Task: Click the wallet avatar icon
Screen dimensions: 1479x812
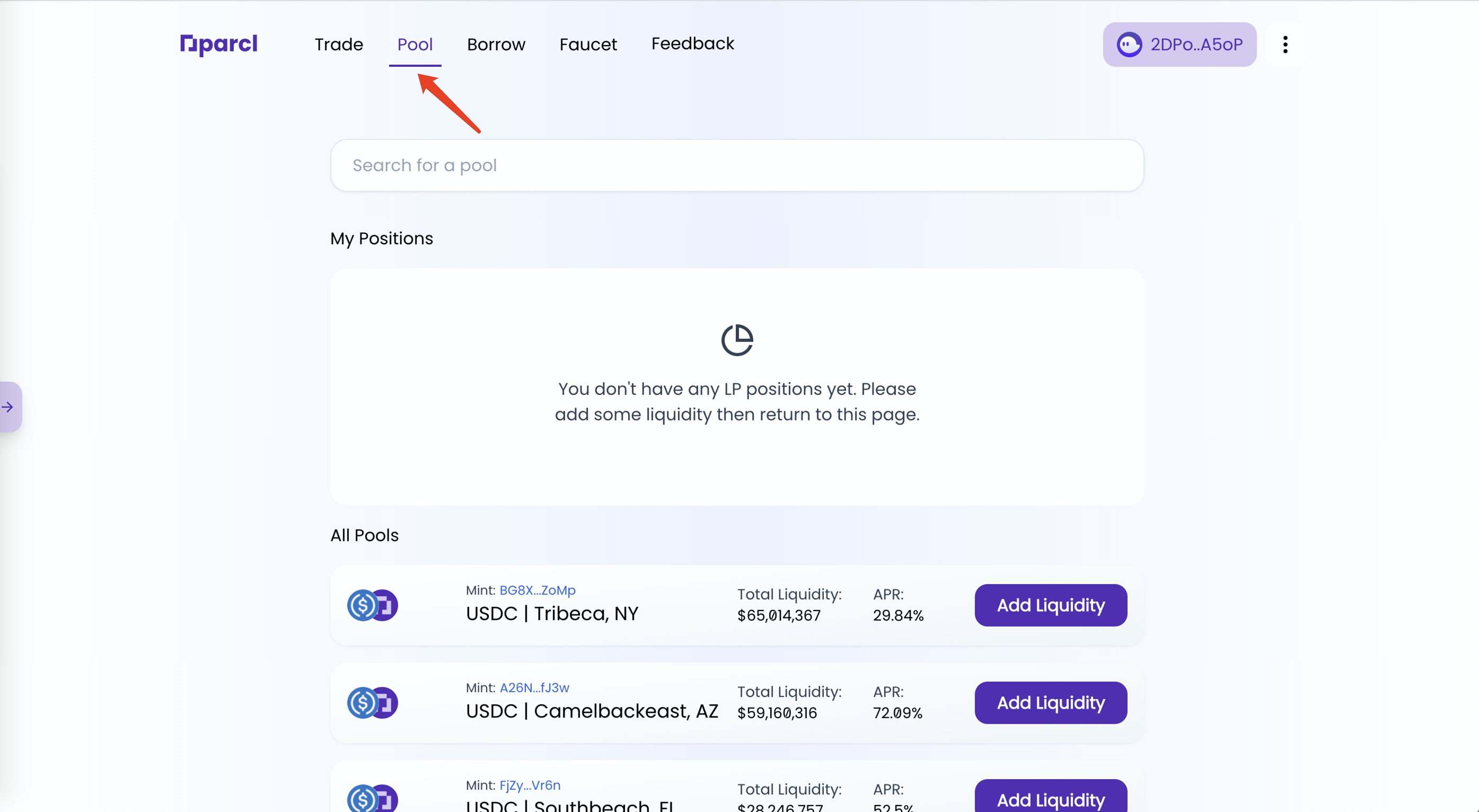Action: 1129,44
